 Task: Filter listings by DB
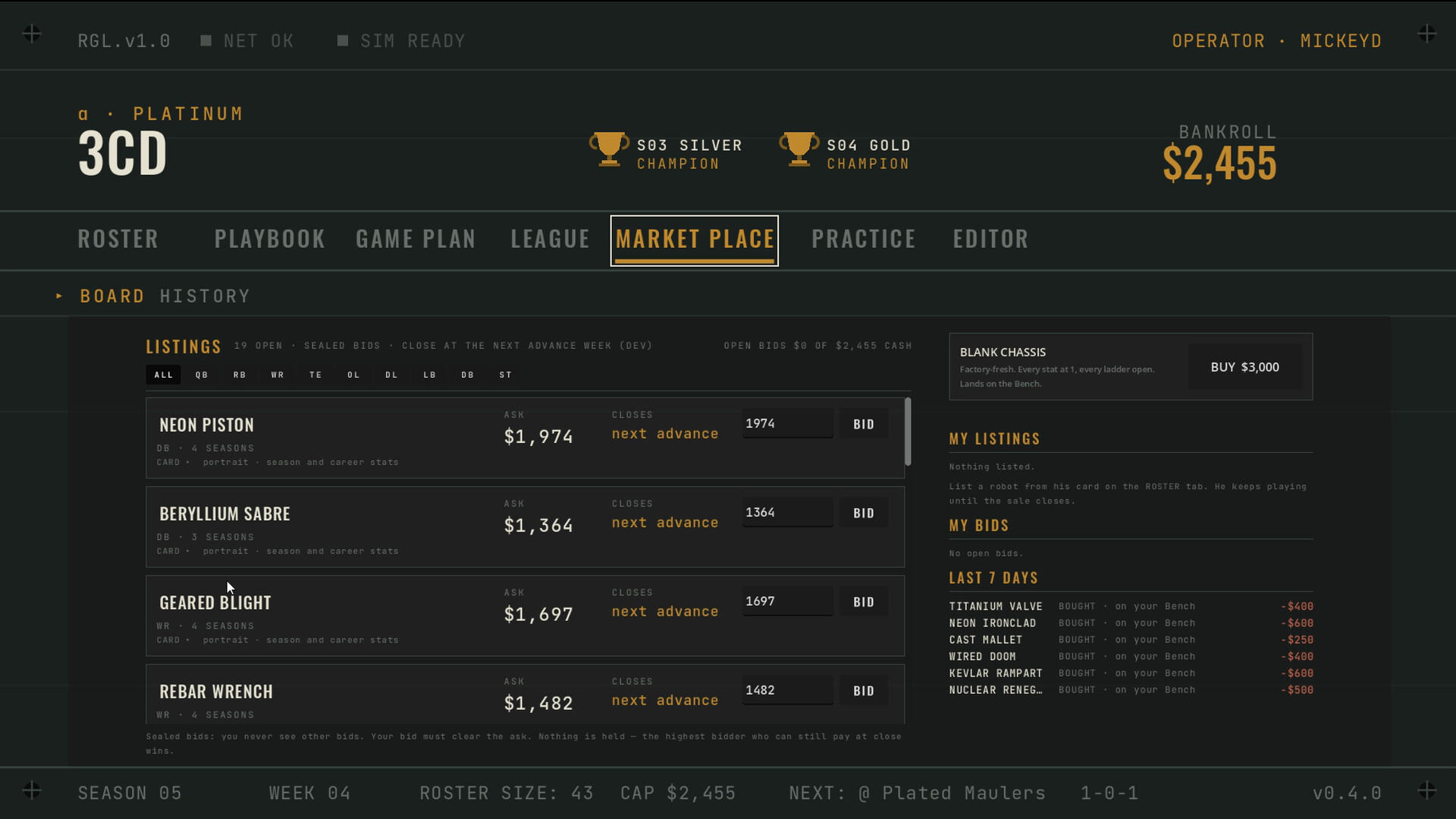467,375
